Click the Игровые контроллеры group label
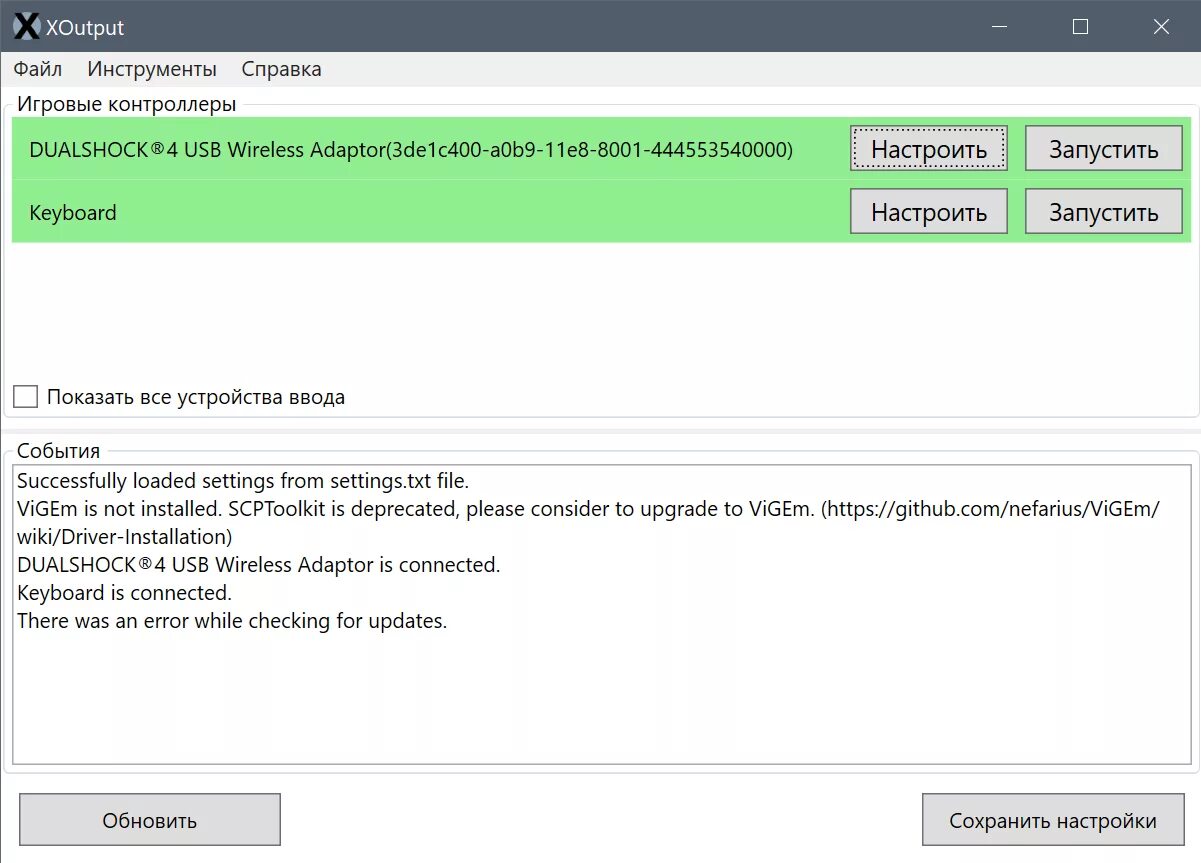1201x863 pixels. (x=124, y=103)
